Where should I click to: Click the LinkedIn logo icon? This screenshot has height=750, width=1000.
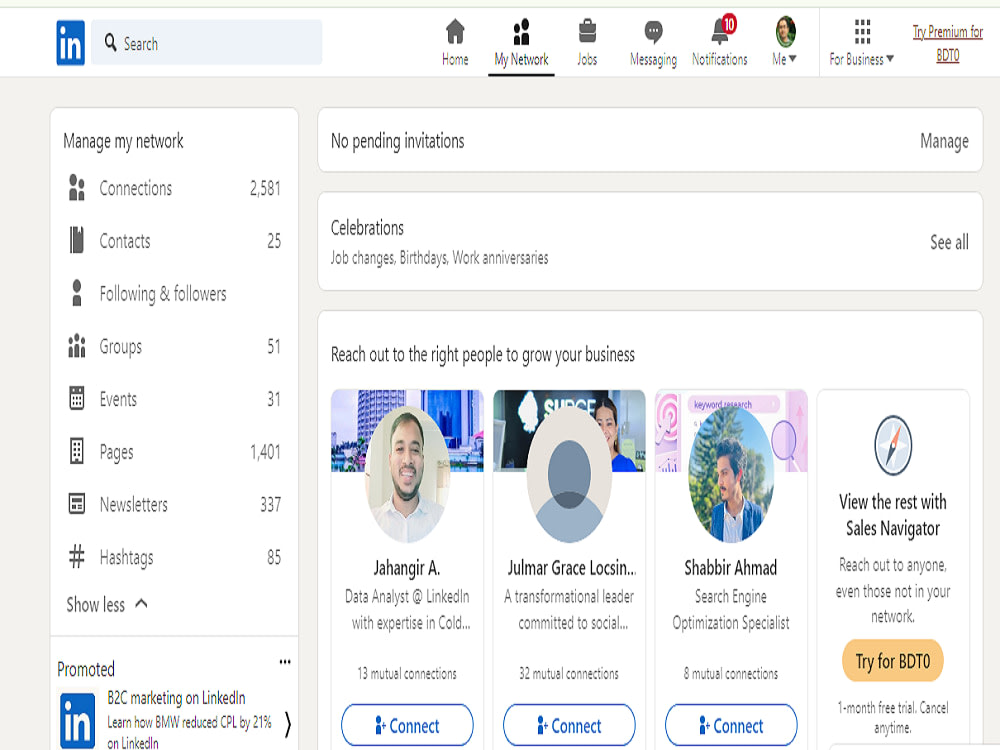pos(70,42)
